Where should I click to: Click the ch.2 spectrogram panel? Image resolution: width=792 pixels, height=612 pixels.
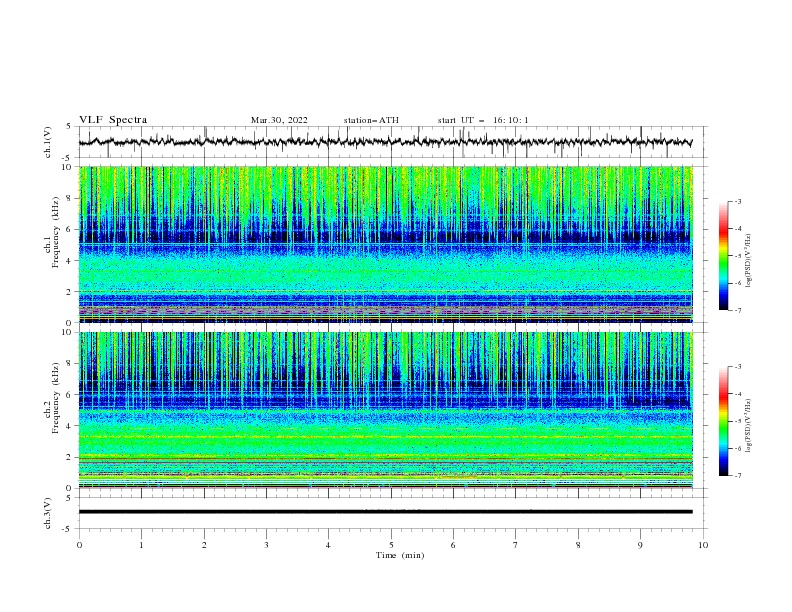pos(386,410)
